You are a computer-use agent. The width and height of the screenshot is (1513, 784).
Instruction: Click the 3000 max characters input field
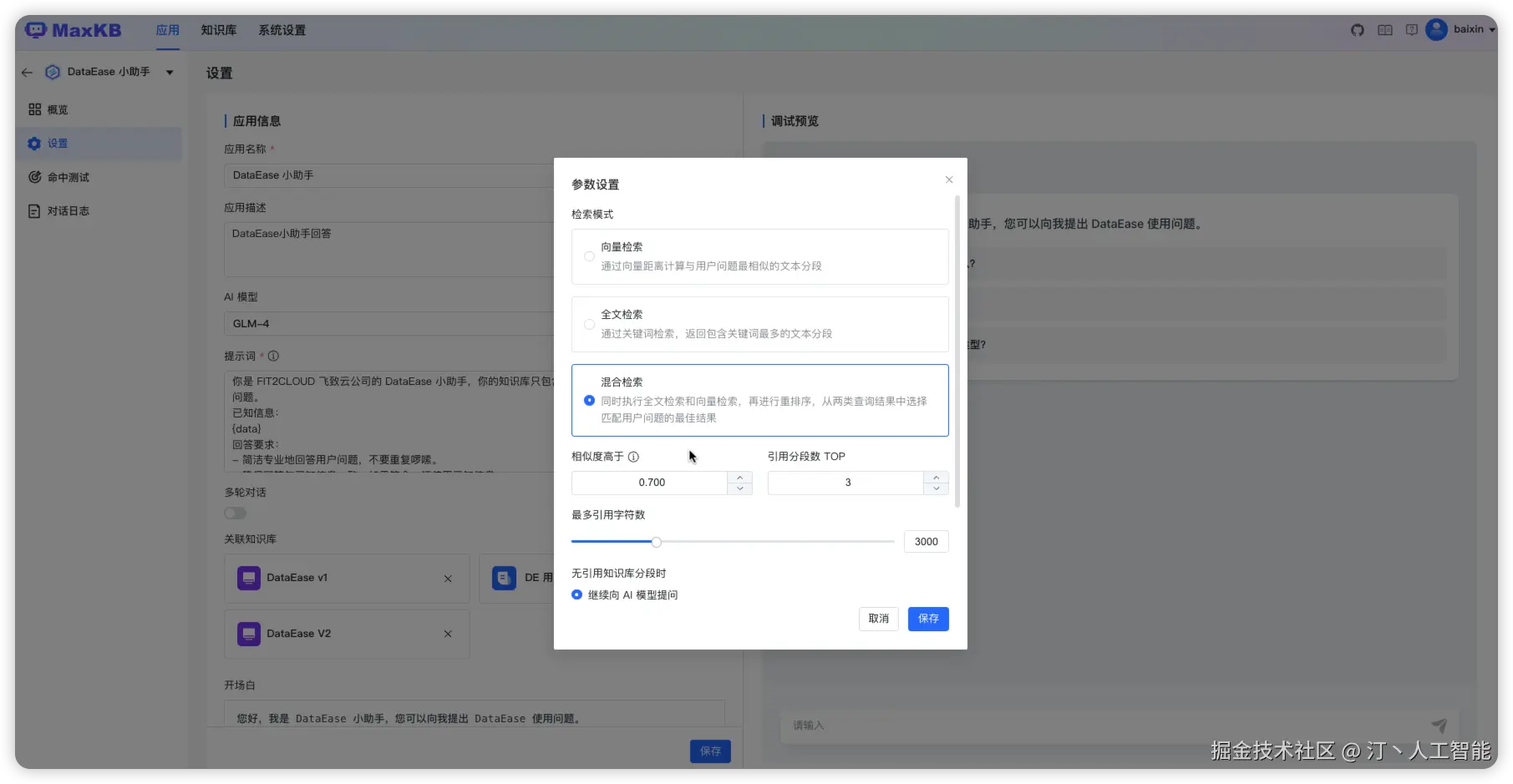927,542
